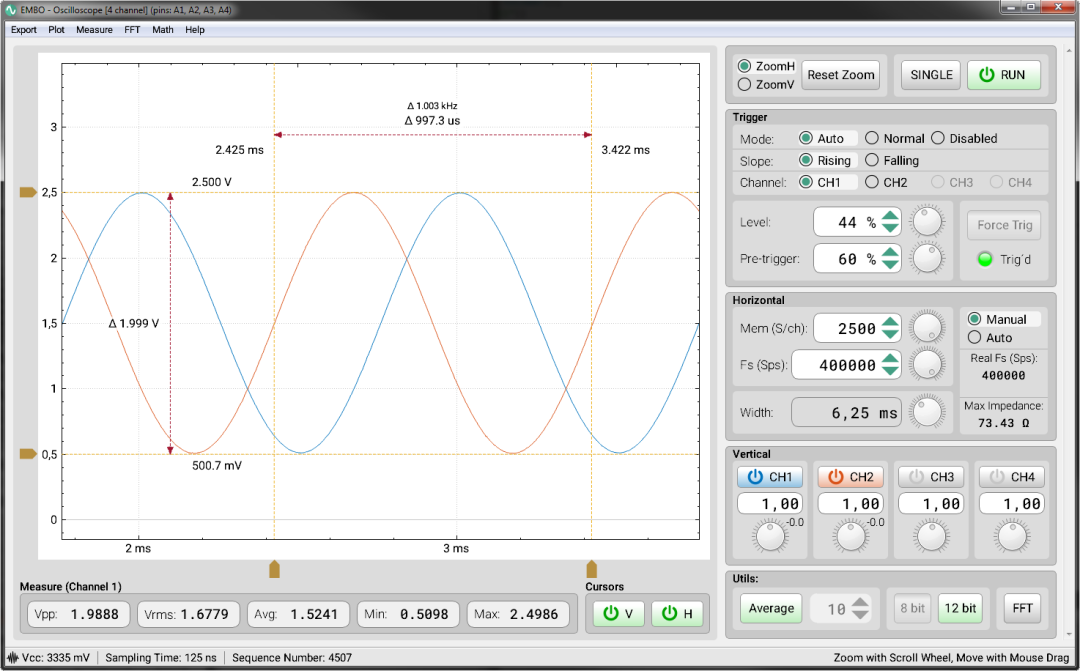Click the green RUN power button

1004,74
